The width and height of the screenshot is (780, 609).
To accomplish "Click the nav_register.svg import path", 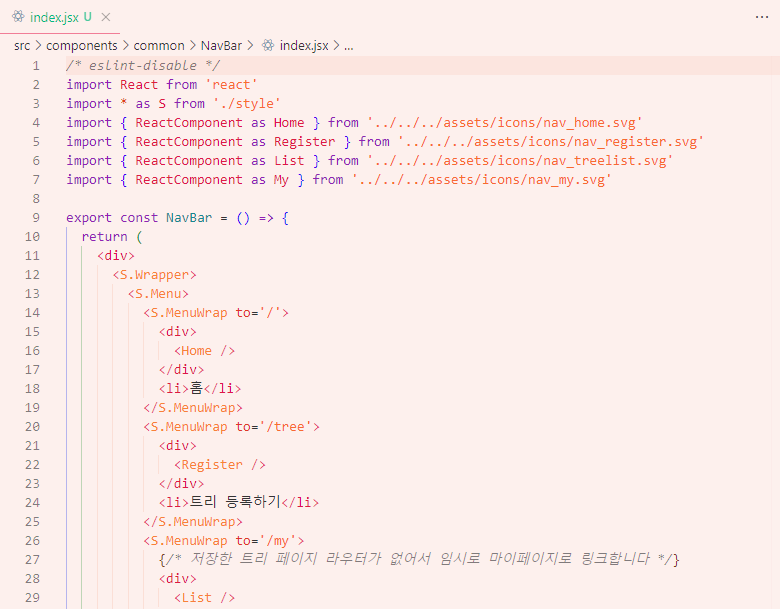I will point(551,142).
